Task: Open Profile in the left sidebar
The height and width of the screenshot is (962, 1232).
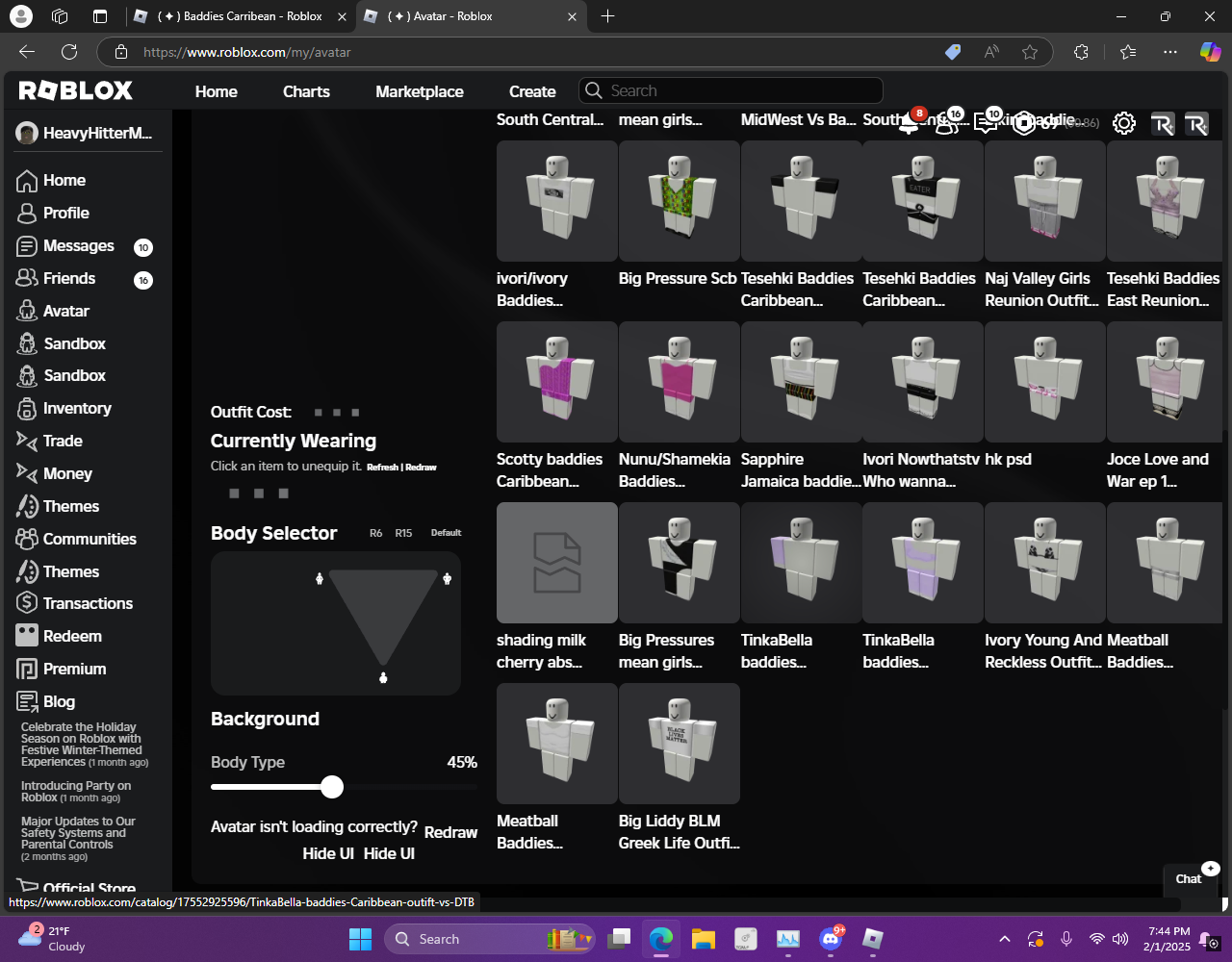Action: tap(54, 213)
